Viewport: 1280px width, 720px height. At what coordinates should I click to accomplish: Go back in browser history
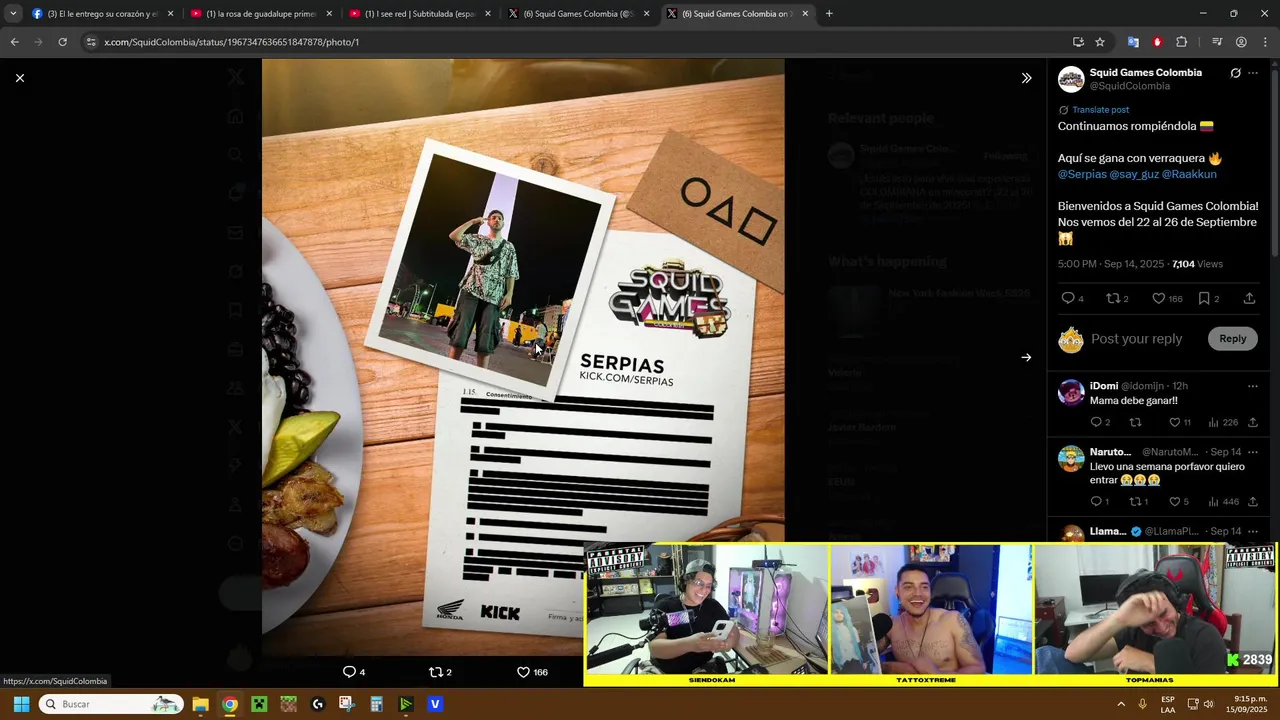pyautogui.click(x=14, y=42)
